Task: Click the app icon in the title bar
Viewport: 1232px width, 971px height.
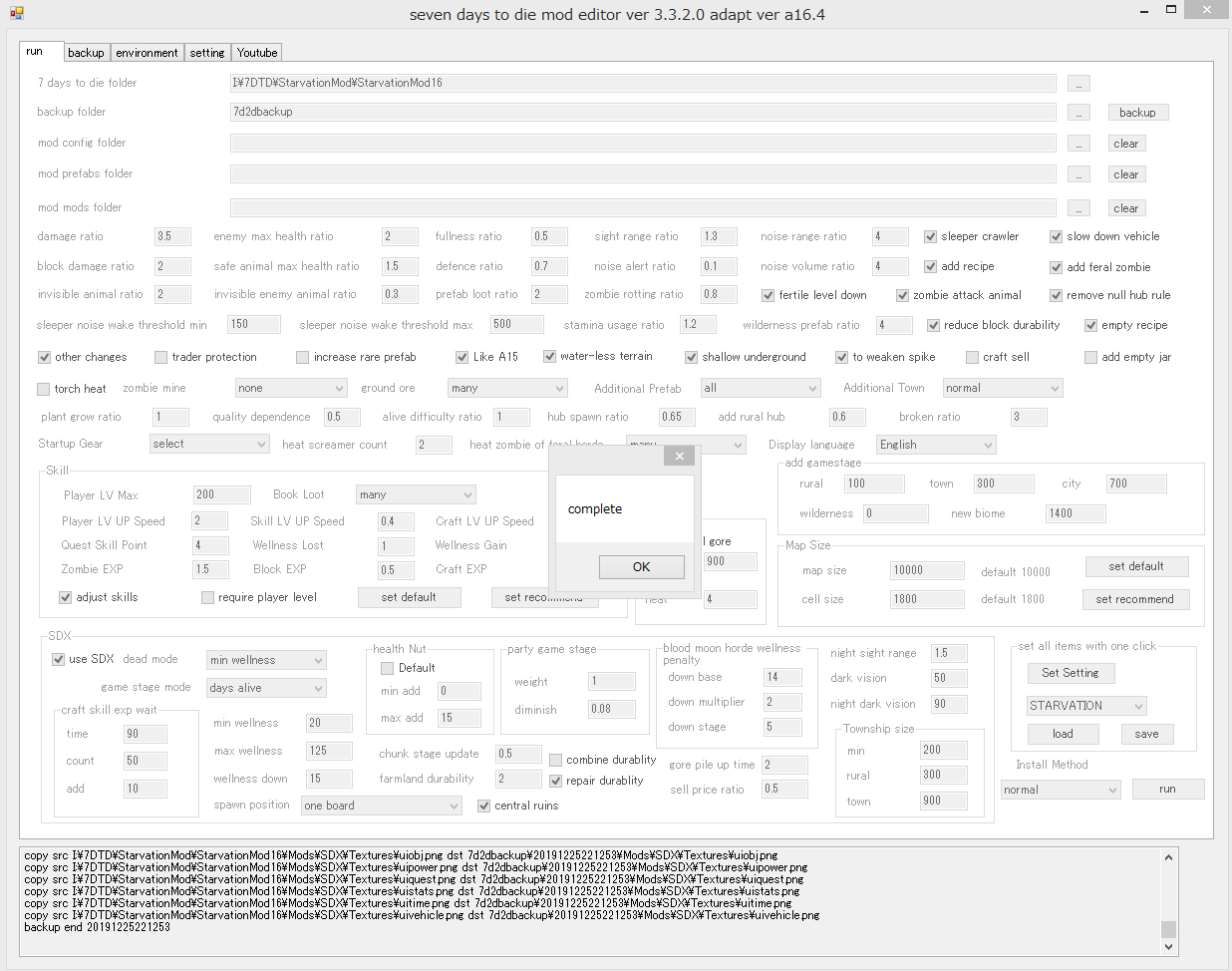Action: [16, 13]
